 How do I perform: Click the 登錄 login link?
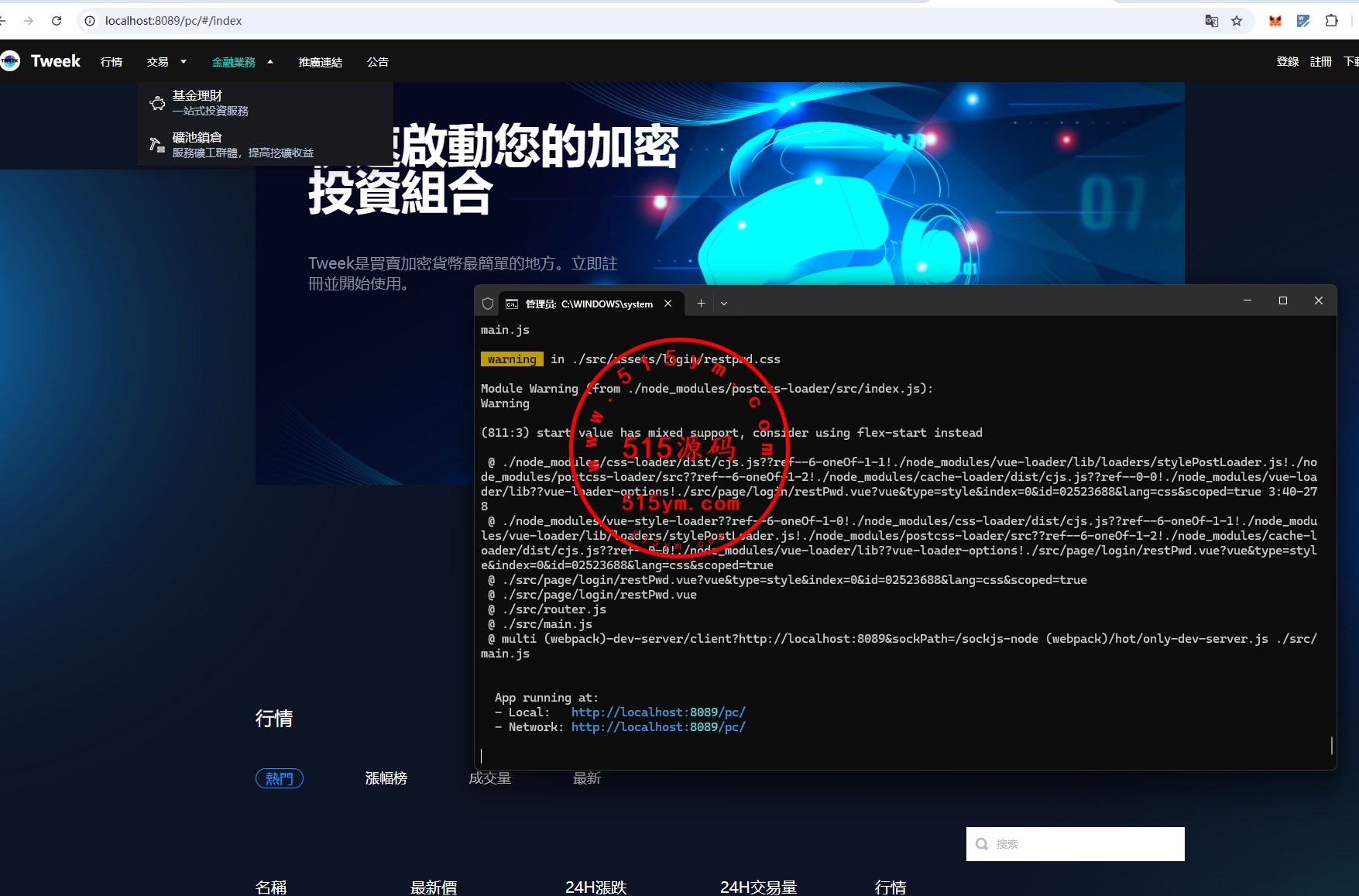pyautogui.click(x=1287, y=62)
